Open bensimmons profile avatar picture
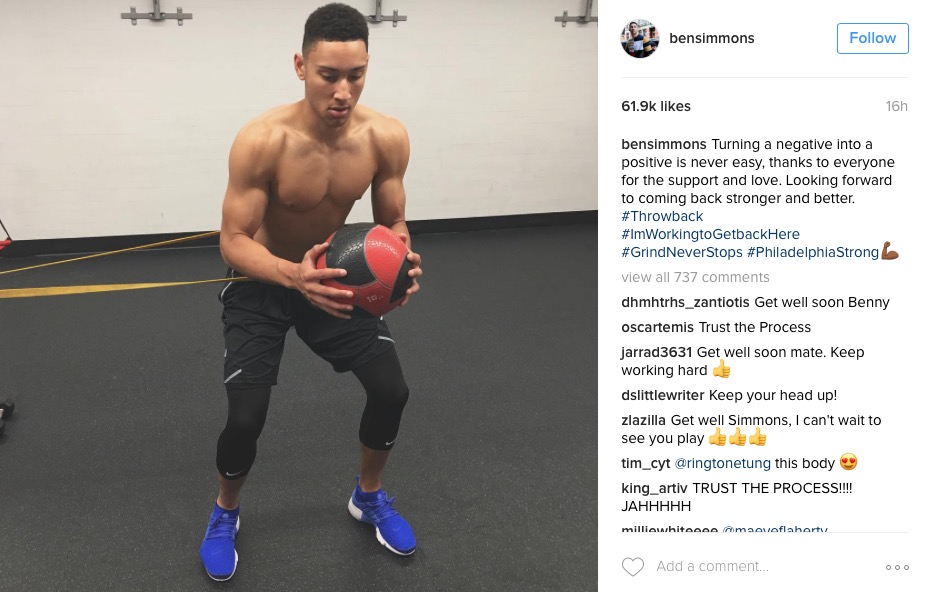The height and width of the screenshot is (592, 930). tap(640, 39)
